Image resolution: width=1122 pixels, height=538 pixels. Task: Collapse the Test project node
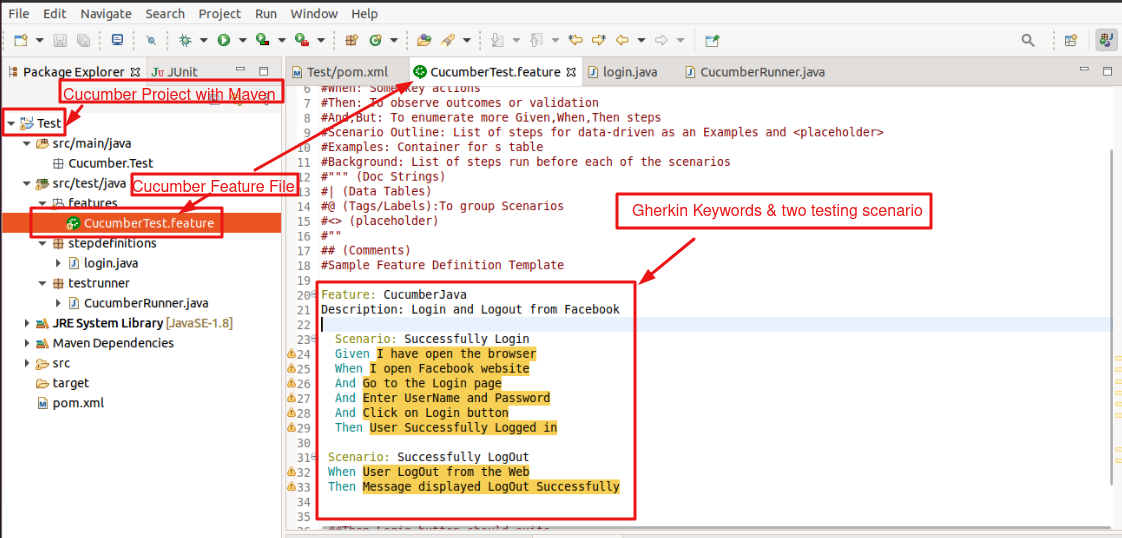pyautogui.click(x=11, y=123)
